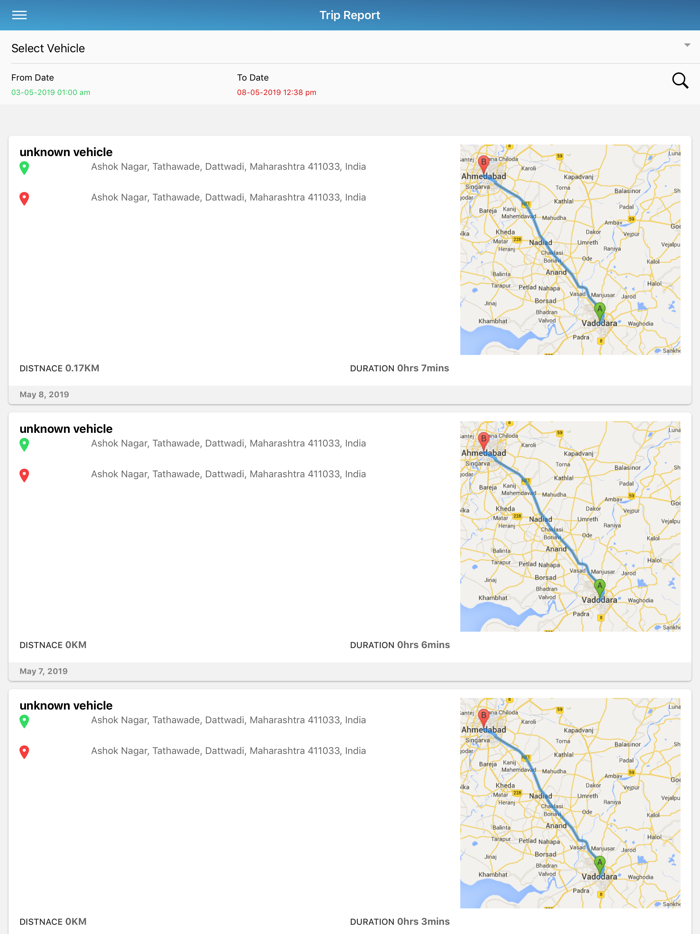
Task: Select second trip's unknown vehicle title
Action: pyautogui.click(x=66, y=429)
